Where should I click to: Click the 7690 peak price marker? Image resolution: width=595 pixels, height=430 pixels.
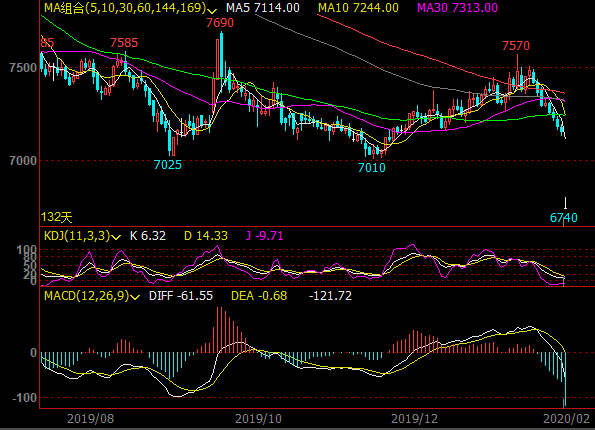pos(220,23)
